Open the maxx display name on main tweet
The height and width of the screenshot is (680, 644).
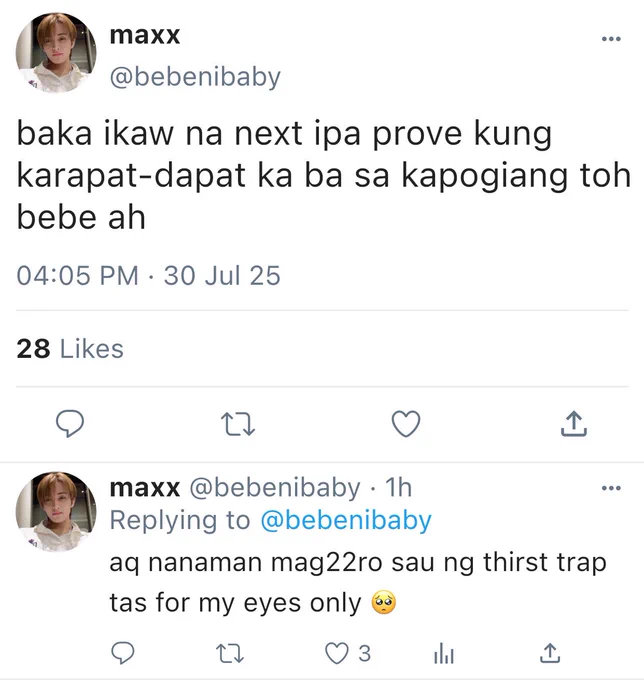point(144,35)
